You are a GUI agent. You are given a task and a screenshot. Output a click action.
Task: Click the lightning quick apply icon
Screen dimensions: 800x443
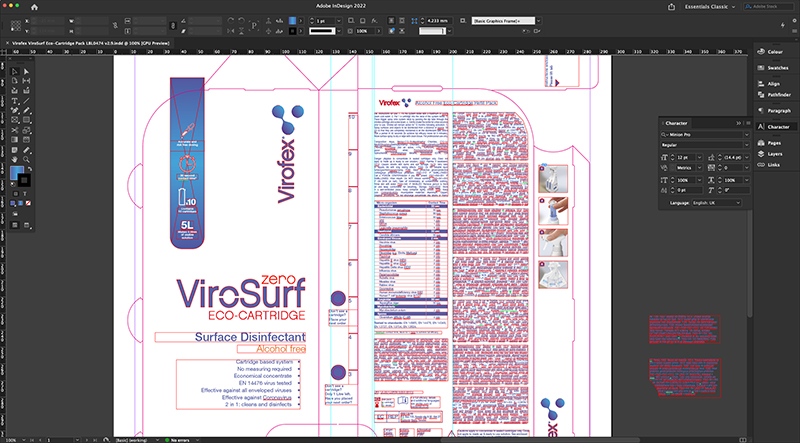(783, 24)
